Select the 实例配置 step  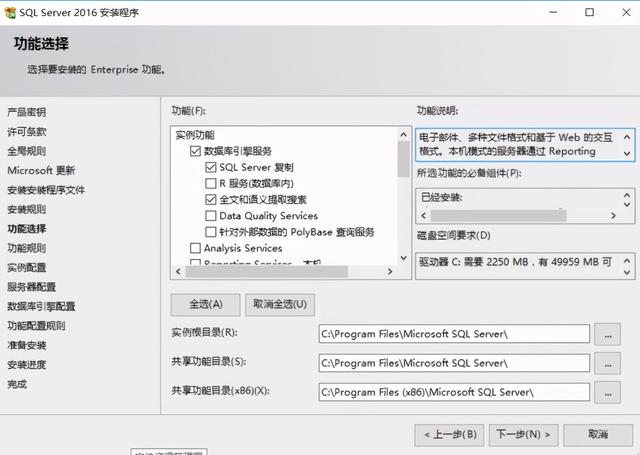coord(27,268)
